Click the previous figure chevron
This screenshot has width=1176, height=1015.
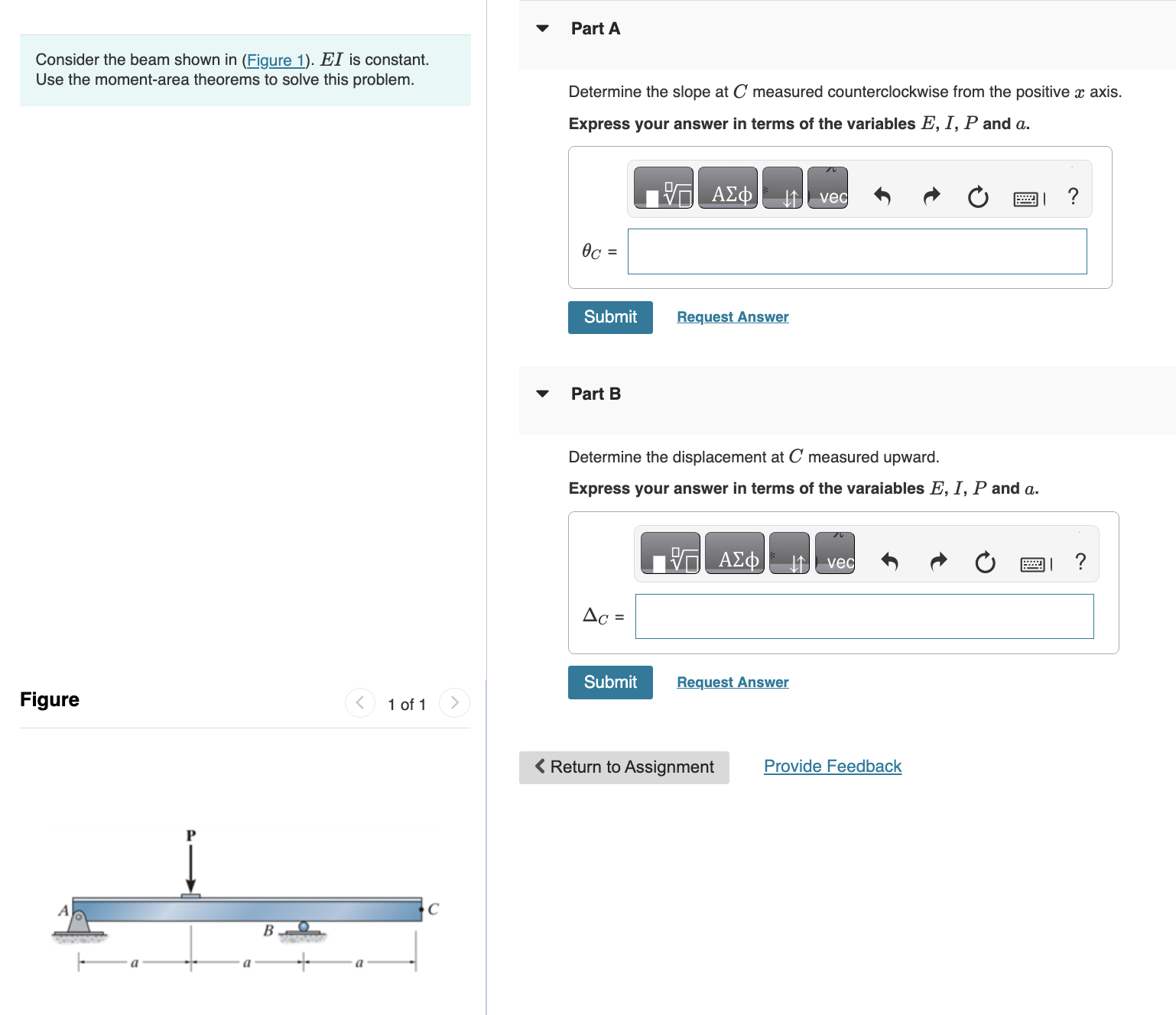[359, 702]
